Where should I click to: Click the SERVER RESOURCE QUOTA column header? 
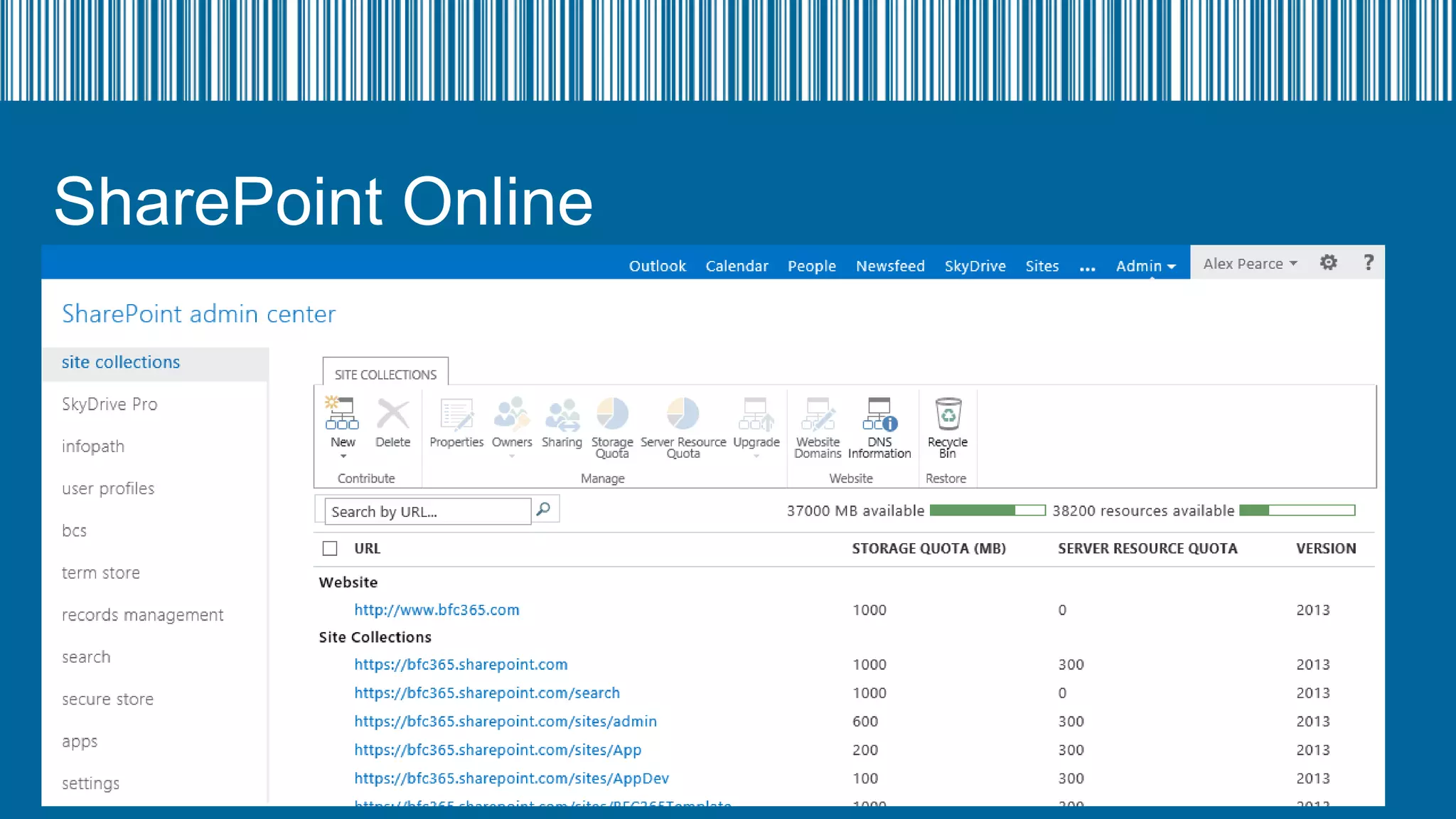click(x=1147, y=548)
